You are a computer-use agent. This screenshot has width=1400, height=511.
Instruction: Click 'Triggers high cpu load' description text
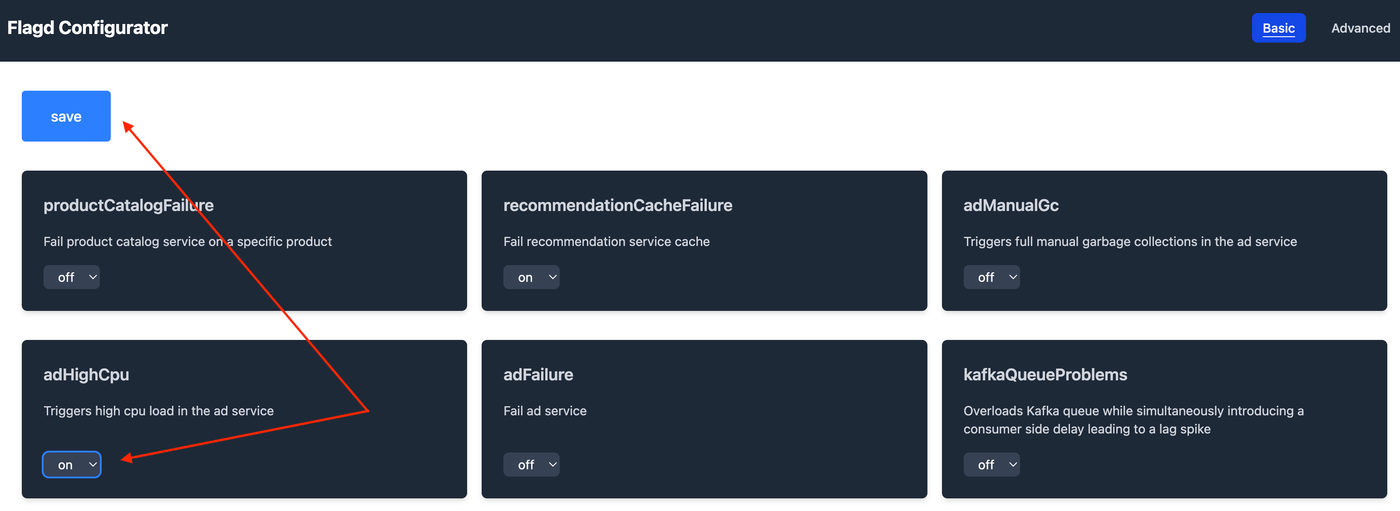[158, 411]
